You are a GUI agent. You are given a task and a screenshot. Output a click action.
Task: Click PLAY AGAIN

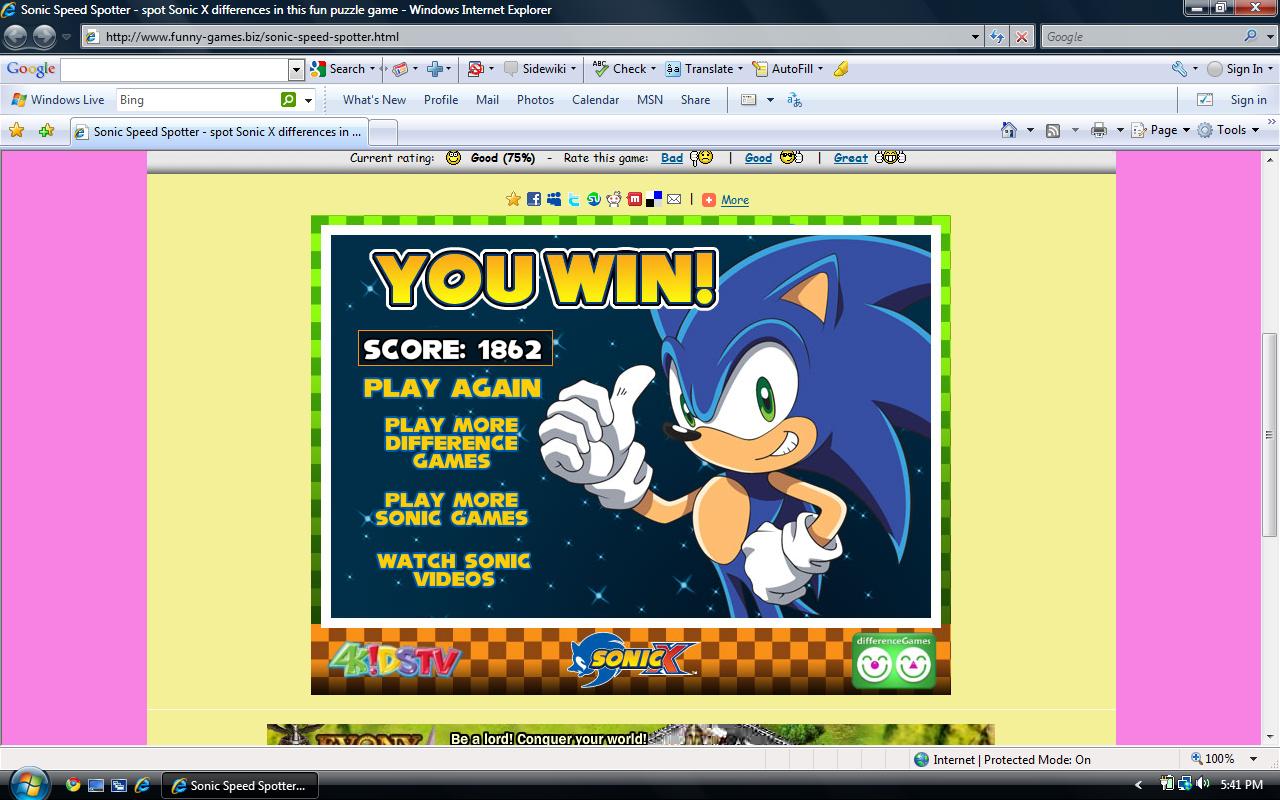tap(452, 388)
